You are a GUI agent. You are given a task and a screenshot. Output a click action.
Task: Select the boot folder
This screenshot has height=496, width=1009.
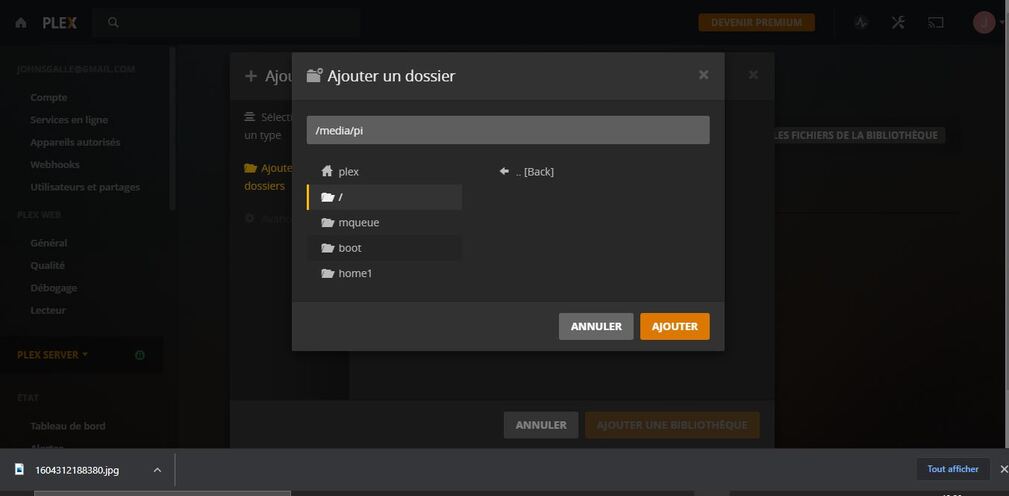[384, 248]
